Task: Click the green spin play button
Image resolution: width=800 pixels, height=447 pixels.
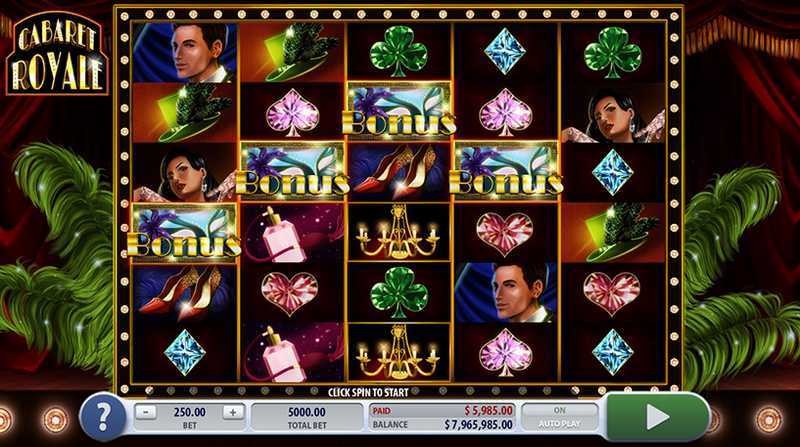Action: pyautogui.click(x=658, y=417)
